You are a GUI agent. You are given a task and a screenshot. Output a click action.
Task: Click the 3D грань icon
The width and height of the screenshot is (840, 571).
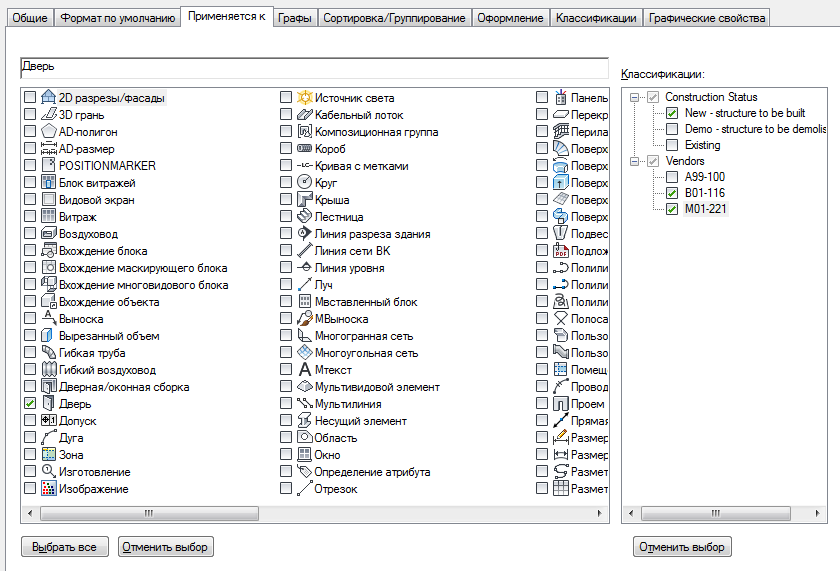(49, 114)
